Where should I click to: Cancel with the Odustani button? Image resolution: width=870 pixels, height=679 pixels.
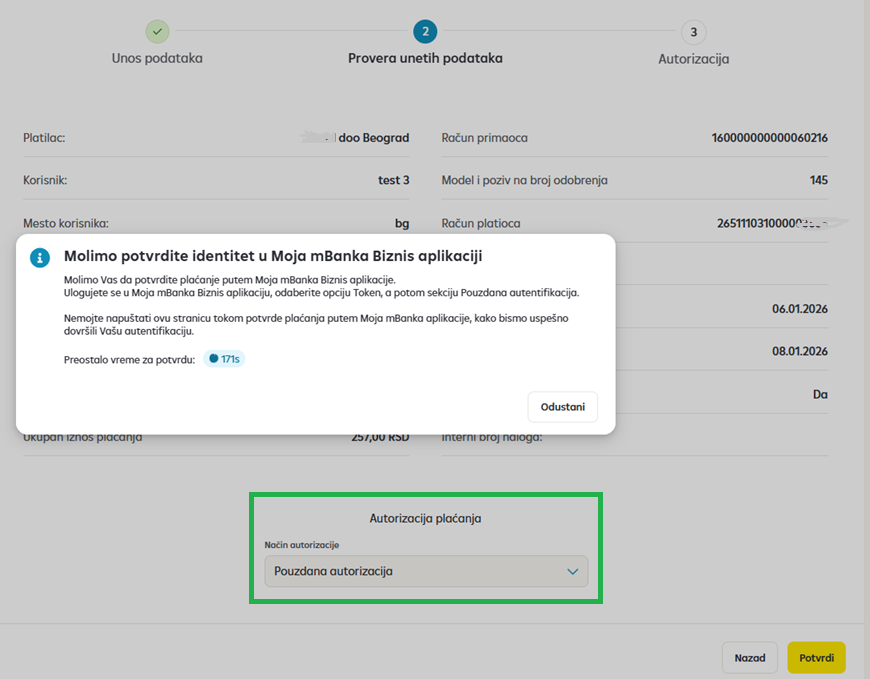563,407
